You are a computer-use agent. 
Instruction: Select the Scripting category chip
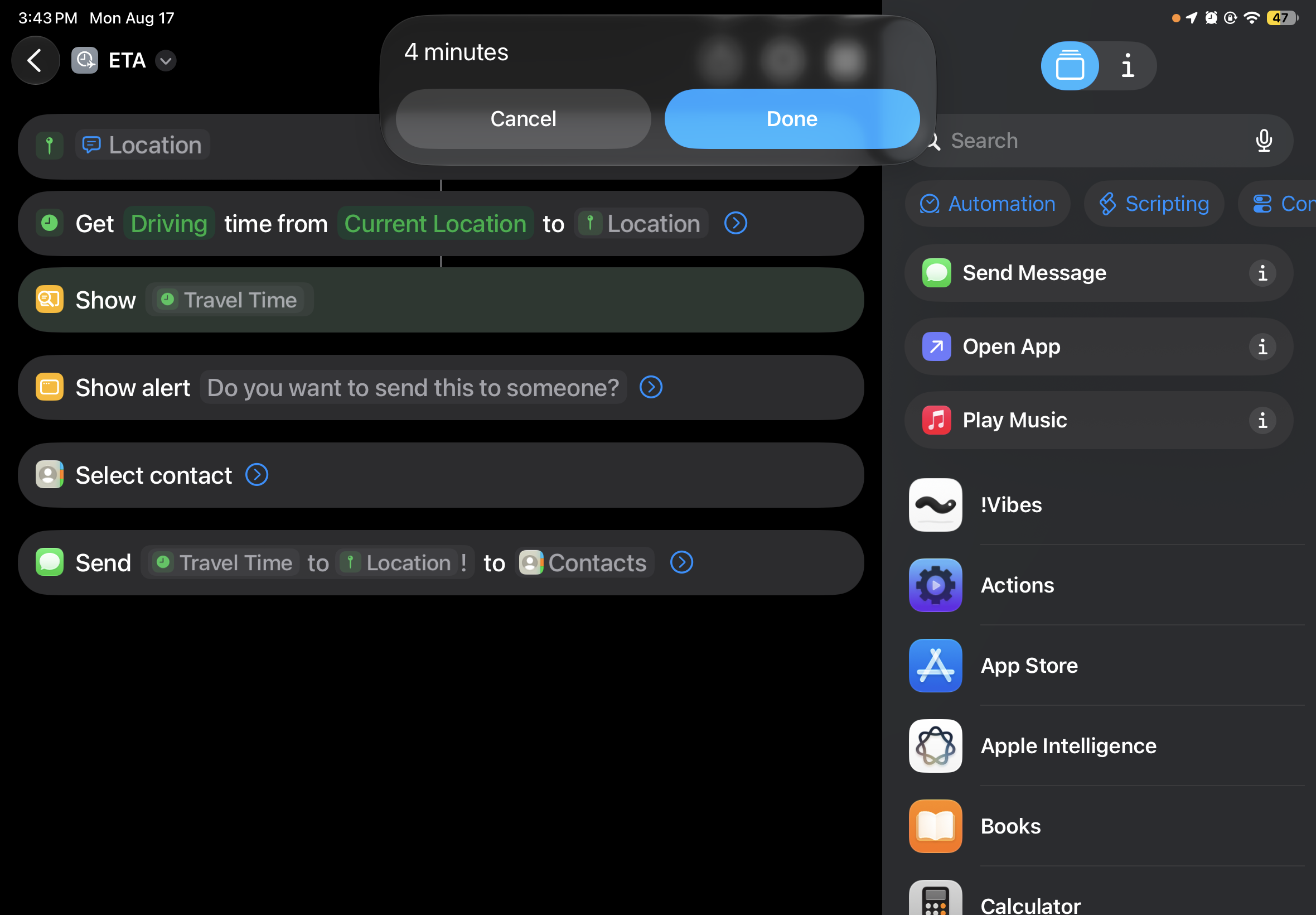pos(1153,204)
